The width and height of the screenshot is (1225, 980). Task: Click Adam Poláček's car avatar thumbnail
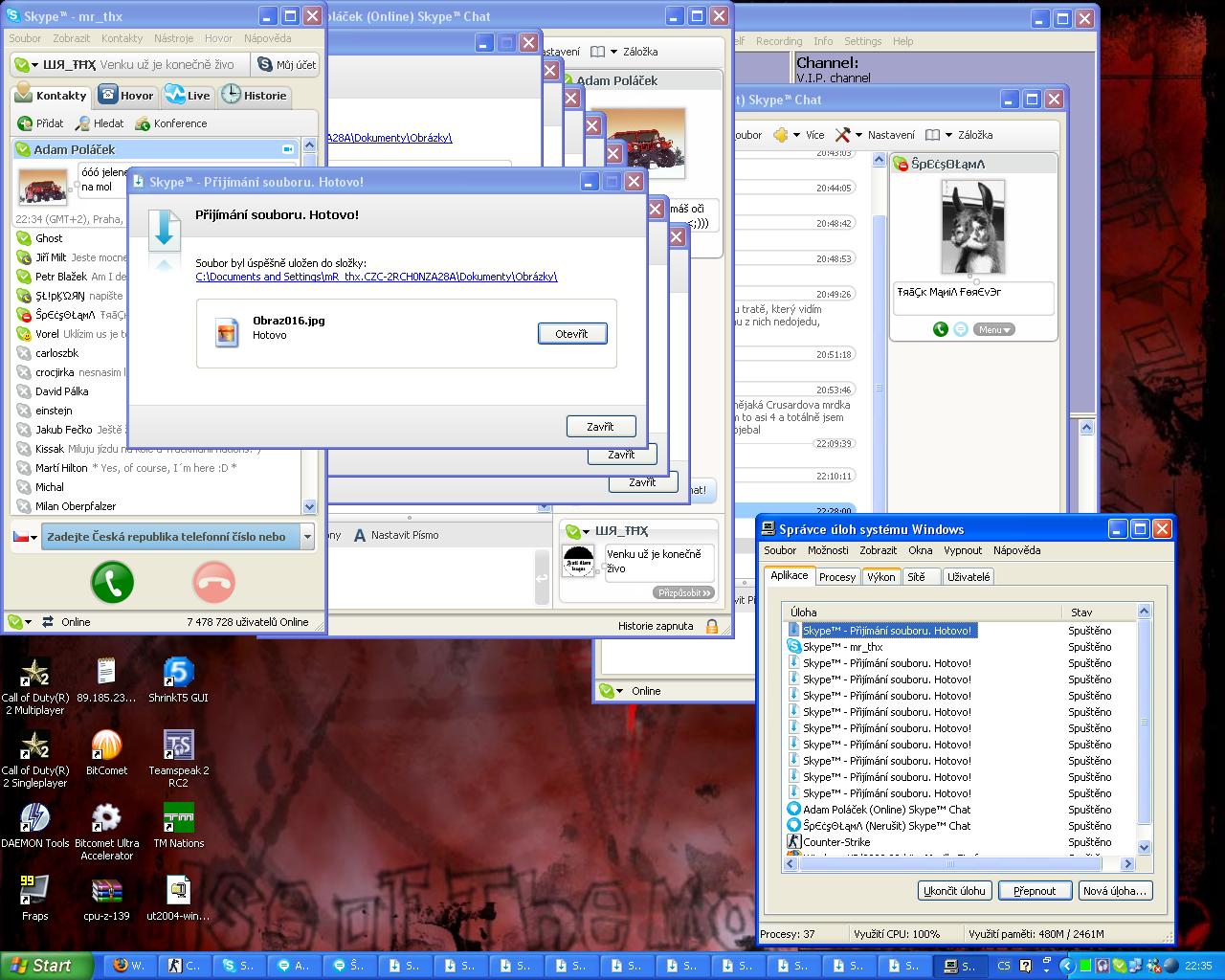coord(43,187)
